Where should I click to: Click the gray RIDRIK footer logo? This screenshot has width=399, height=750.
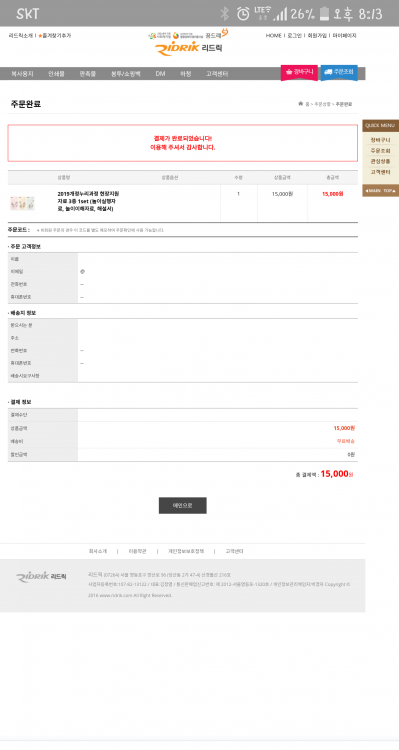[x=41, y=577]
